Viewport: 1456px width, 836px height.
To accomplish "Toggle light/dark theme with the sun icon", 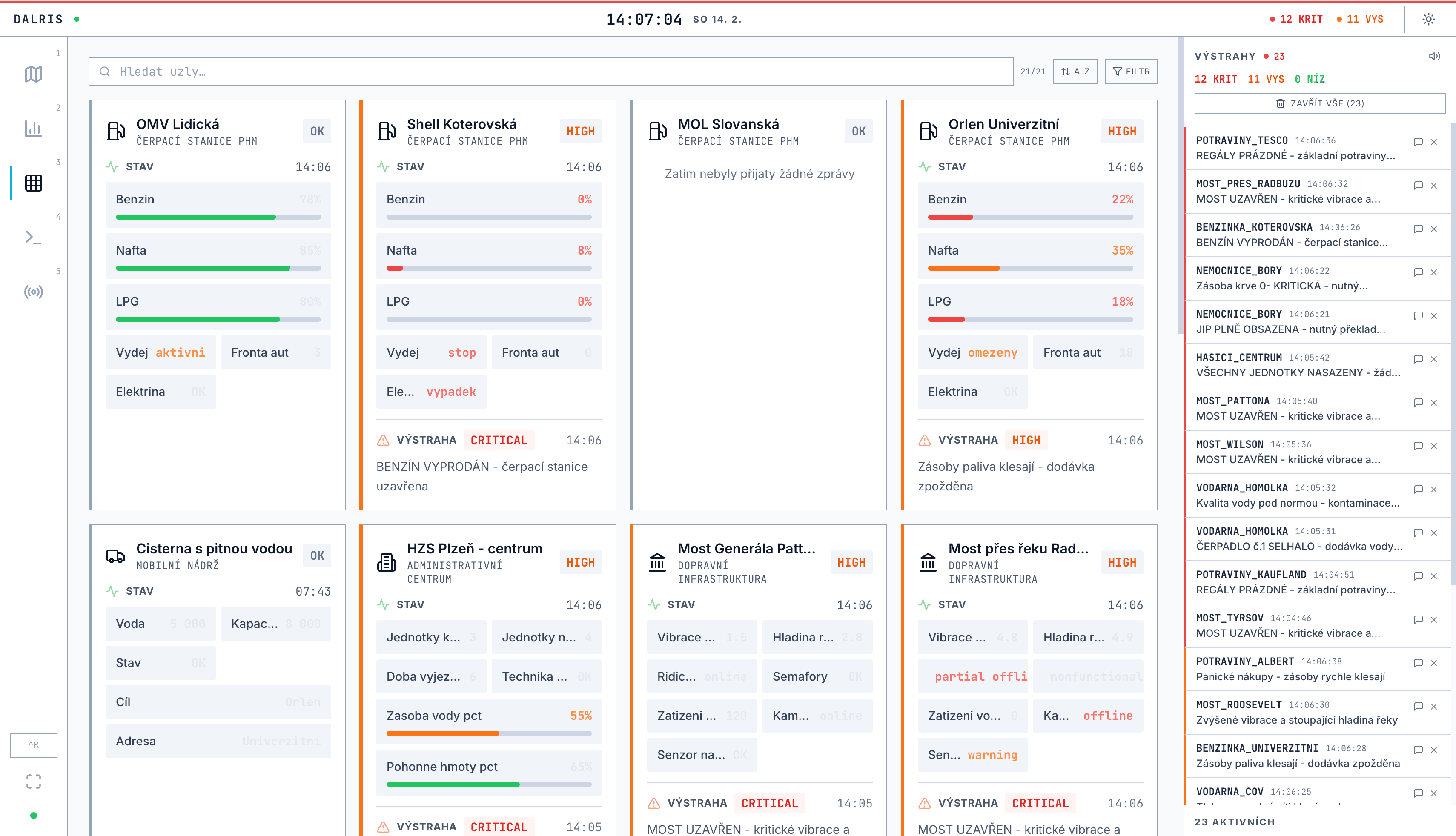I will point(1428,18).
